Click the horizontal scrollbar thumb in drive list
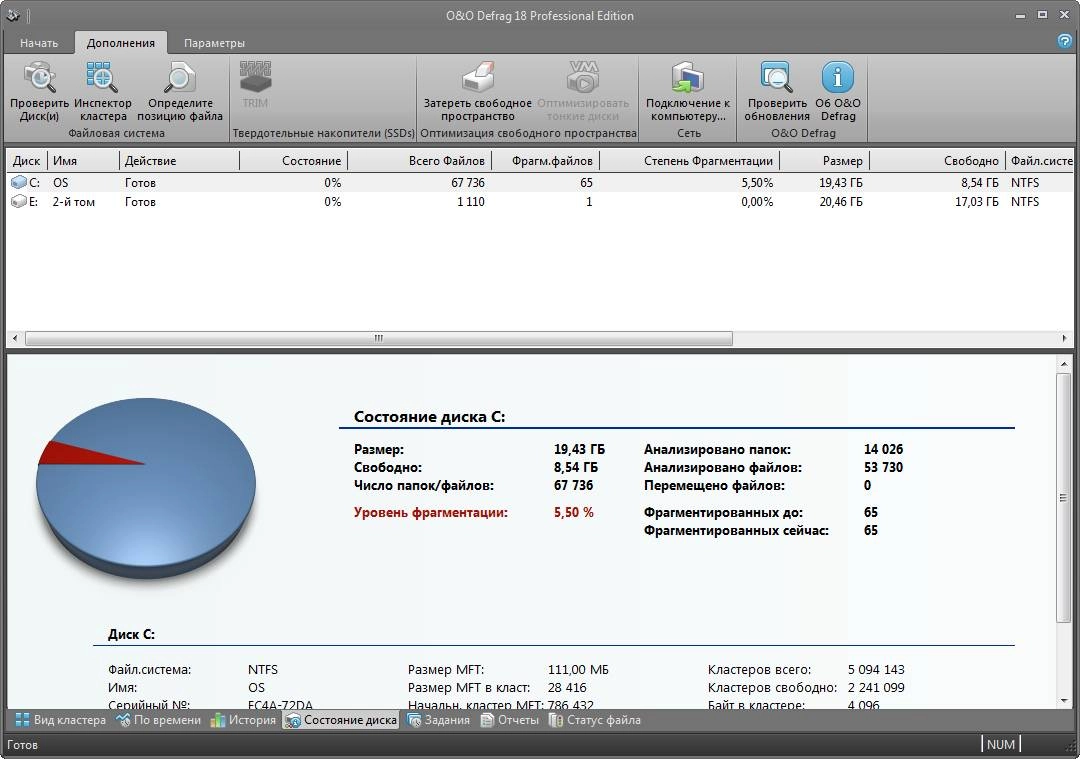The image size is (1080, 759). click(379, 338)
